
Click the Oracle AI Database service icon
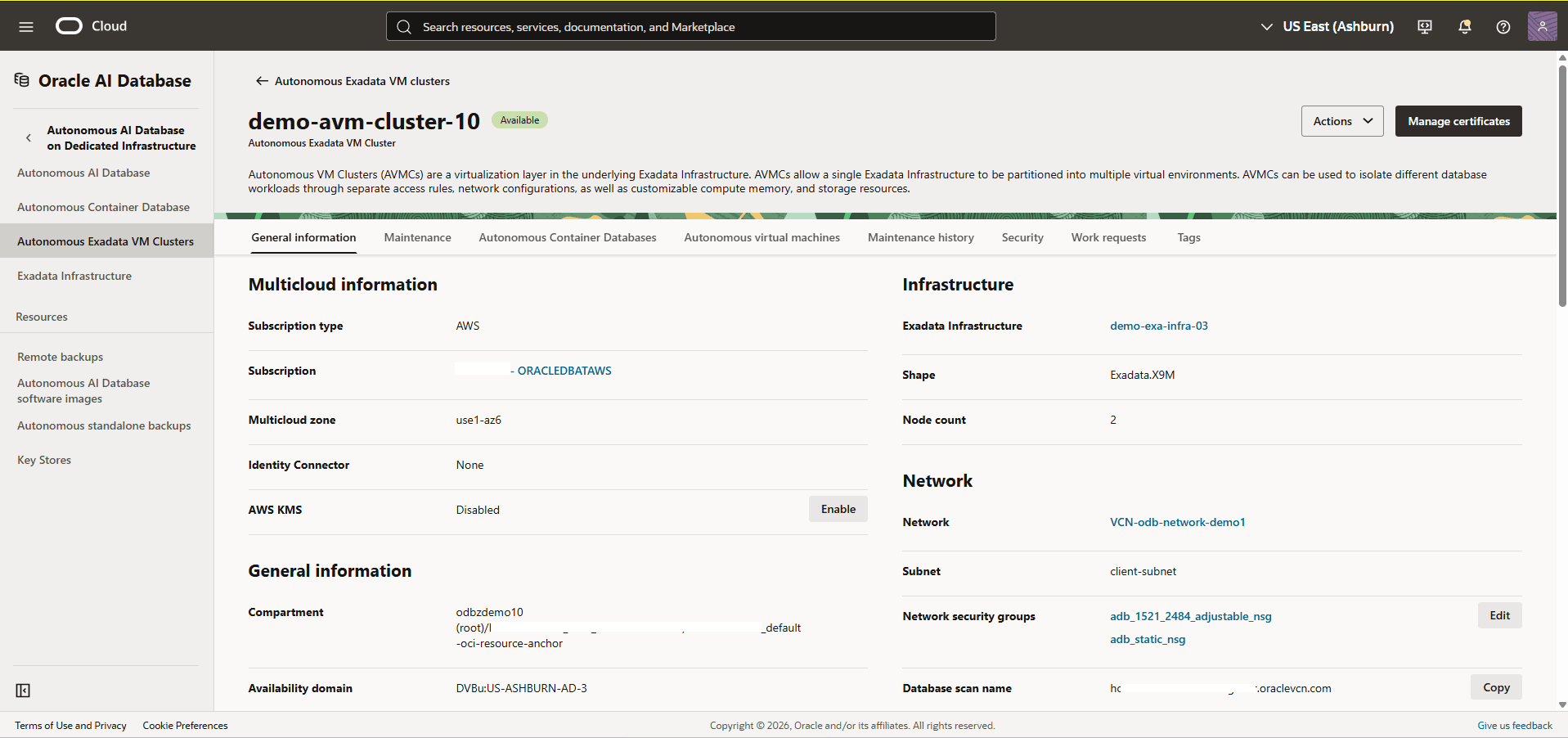tap(22, 80)
